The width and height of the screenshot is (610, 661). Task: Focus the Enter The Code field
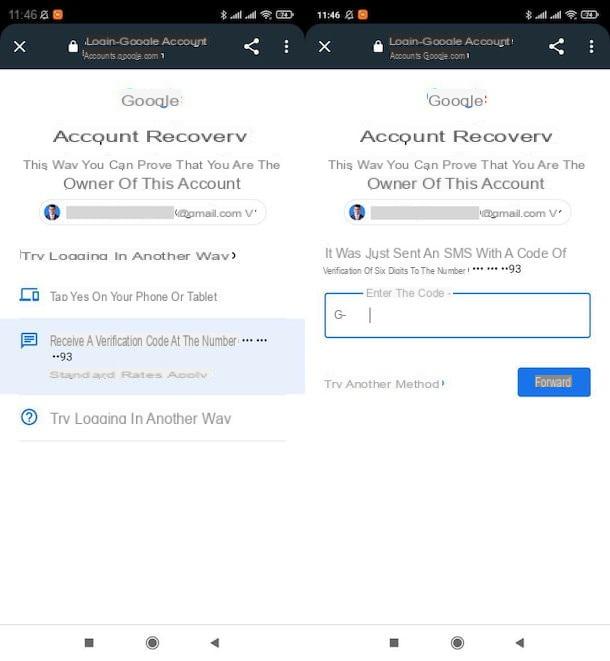coord(457,315)
